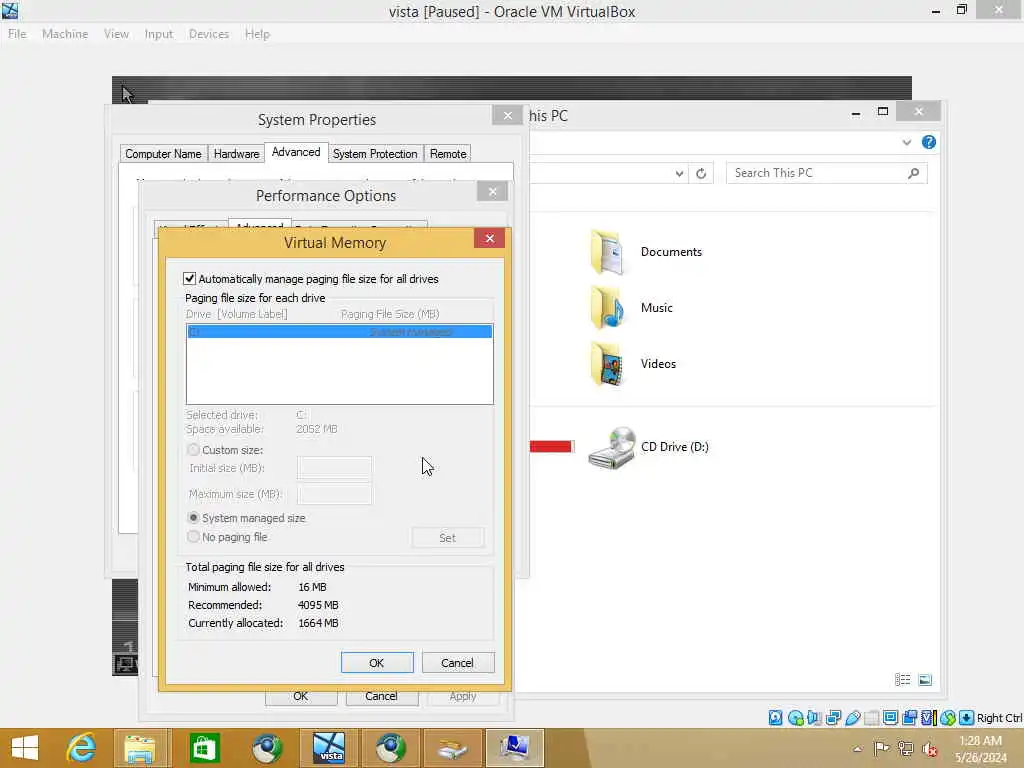Click the mouse integration indicator in VirtualBox
This screenshot has height=768, width=1024.
coord(948,718)
